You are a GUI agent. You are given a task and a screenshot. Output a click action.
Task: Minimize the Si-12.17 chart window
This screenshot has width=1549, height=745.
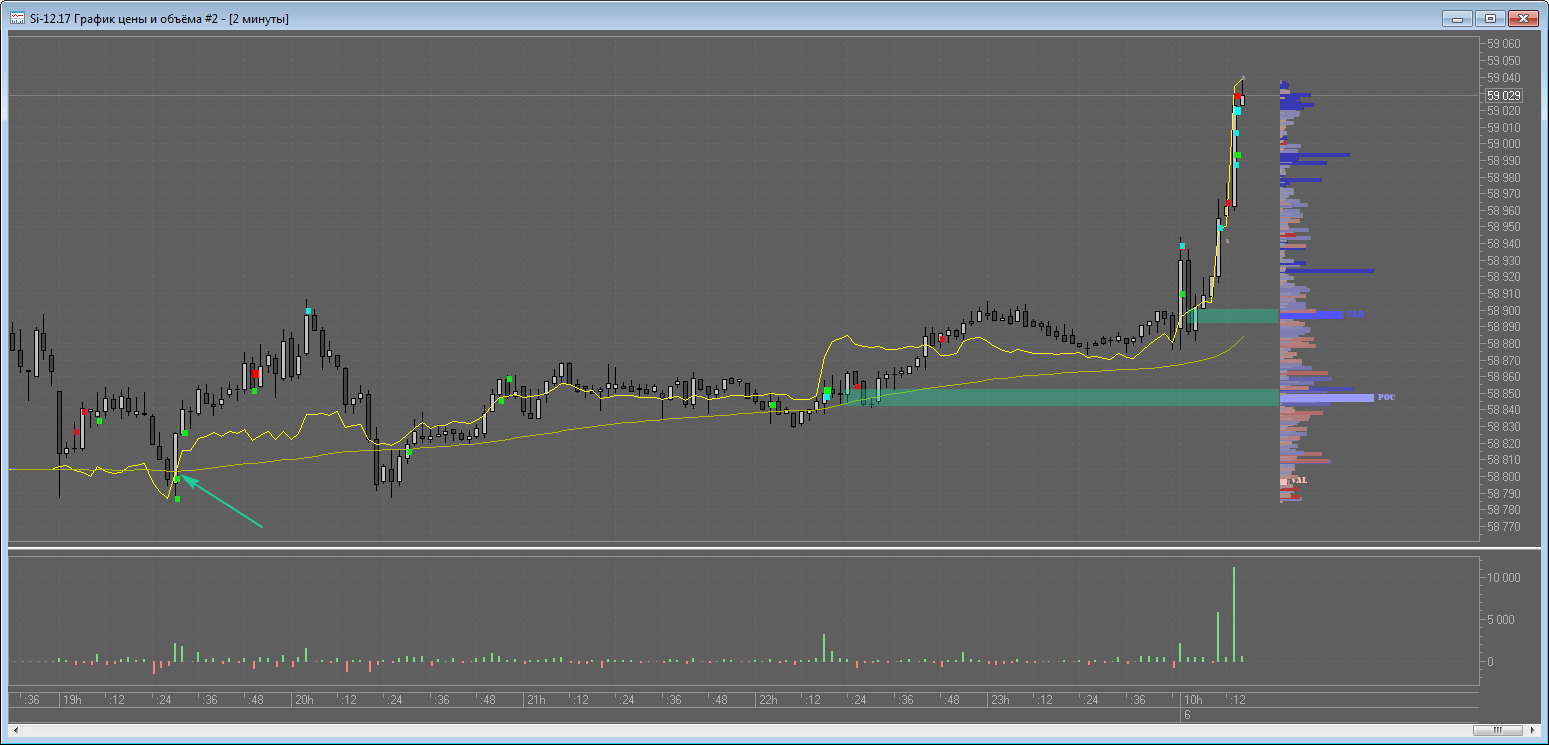point(1457,18)
